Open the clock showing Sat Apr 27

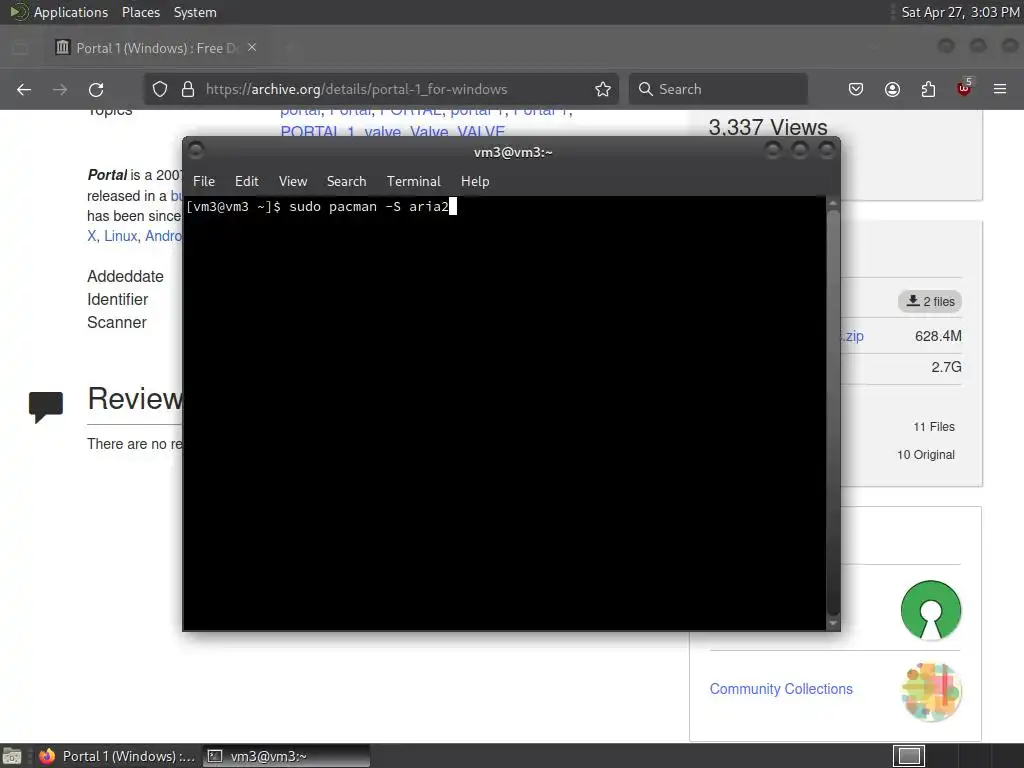pyautogui.click(x=960, y=12)
